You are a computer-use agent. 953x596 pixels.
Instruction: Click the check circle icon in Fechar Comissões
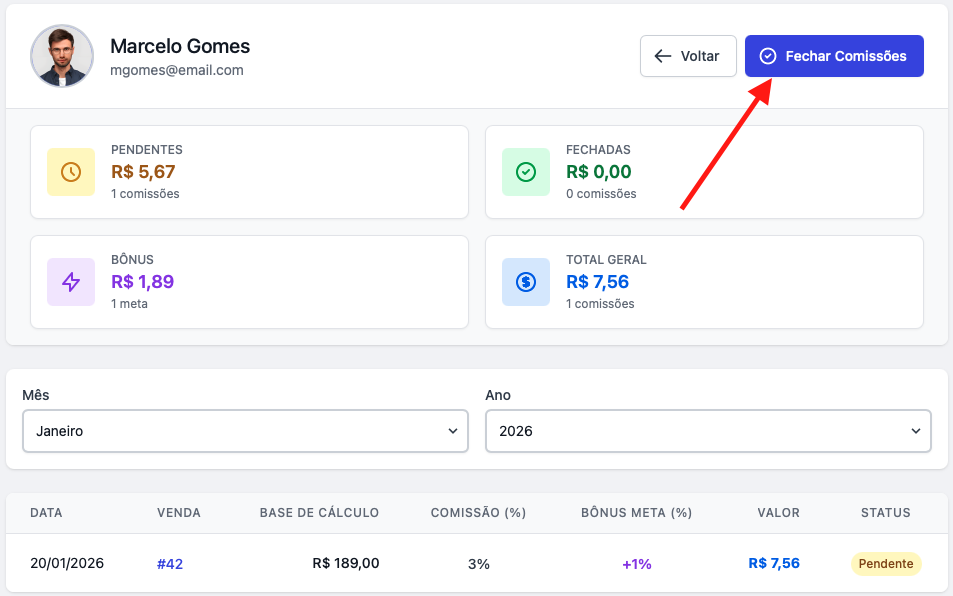768,56
